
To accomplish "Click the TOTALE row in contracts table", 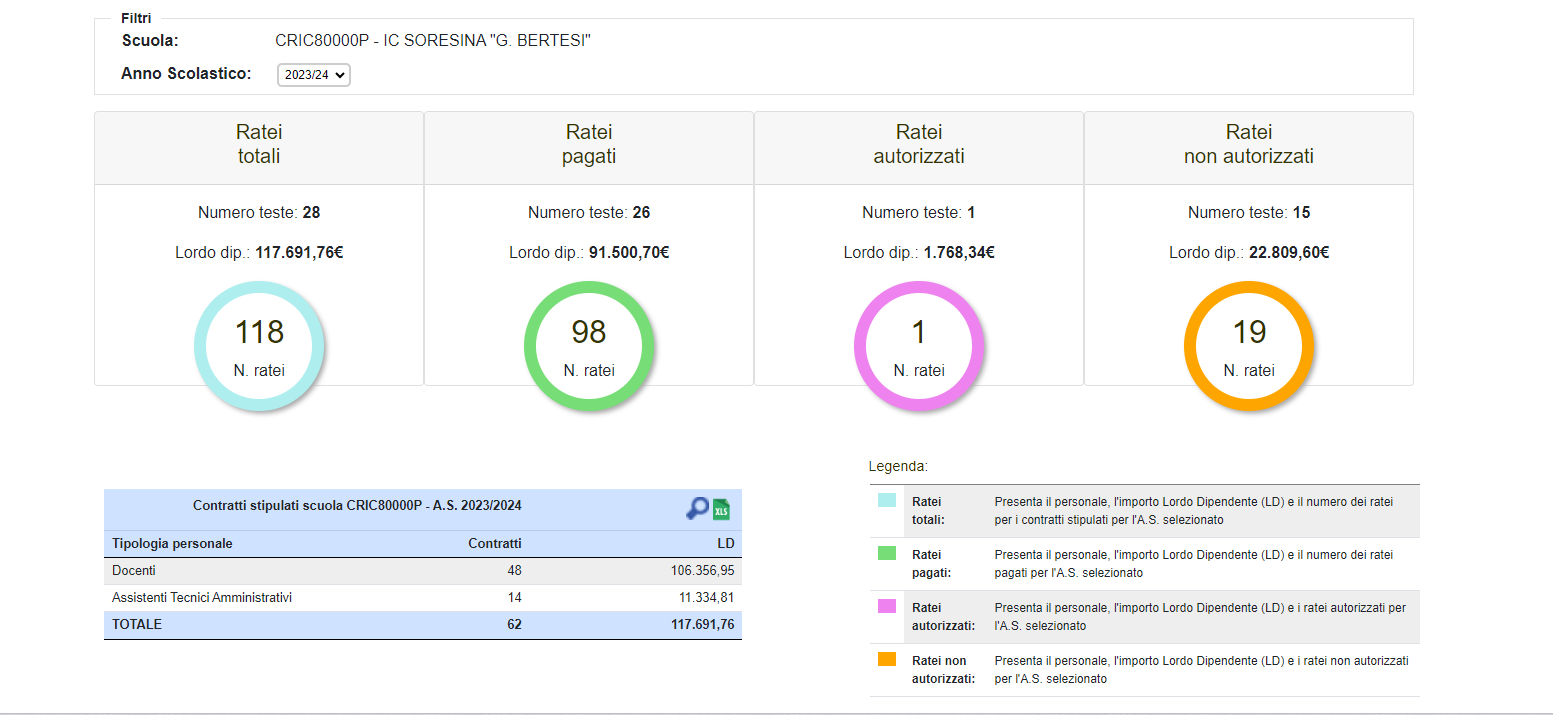I will 422,625.
